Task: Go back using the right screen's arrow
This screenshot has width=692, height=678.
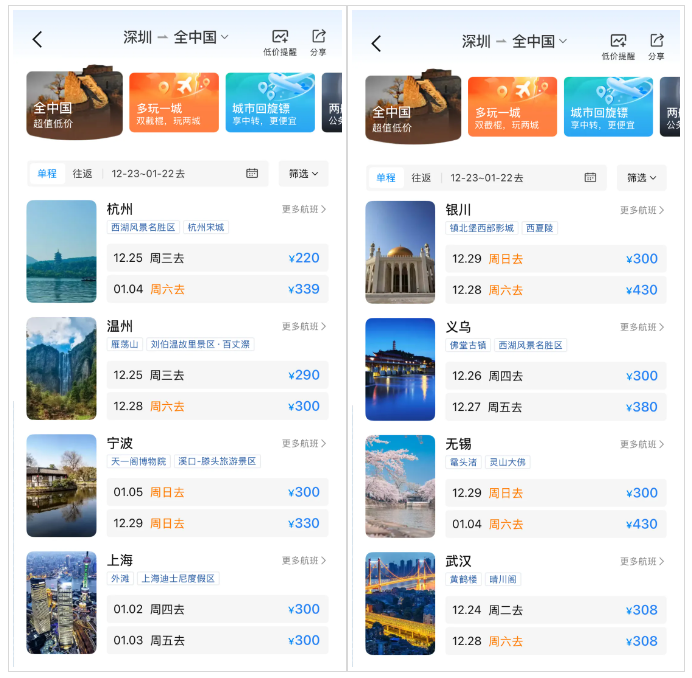Action: (x=376, y=43)
